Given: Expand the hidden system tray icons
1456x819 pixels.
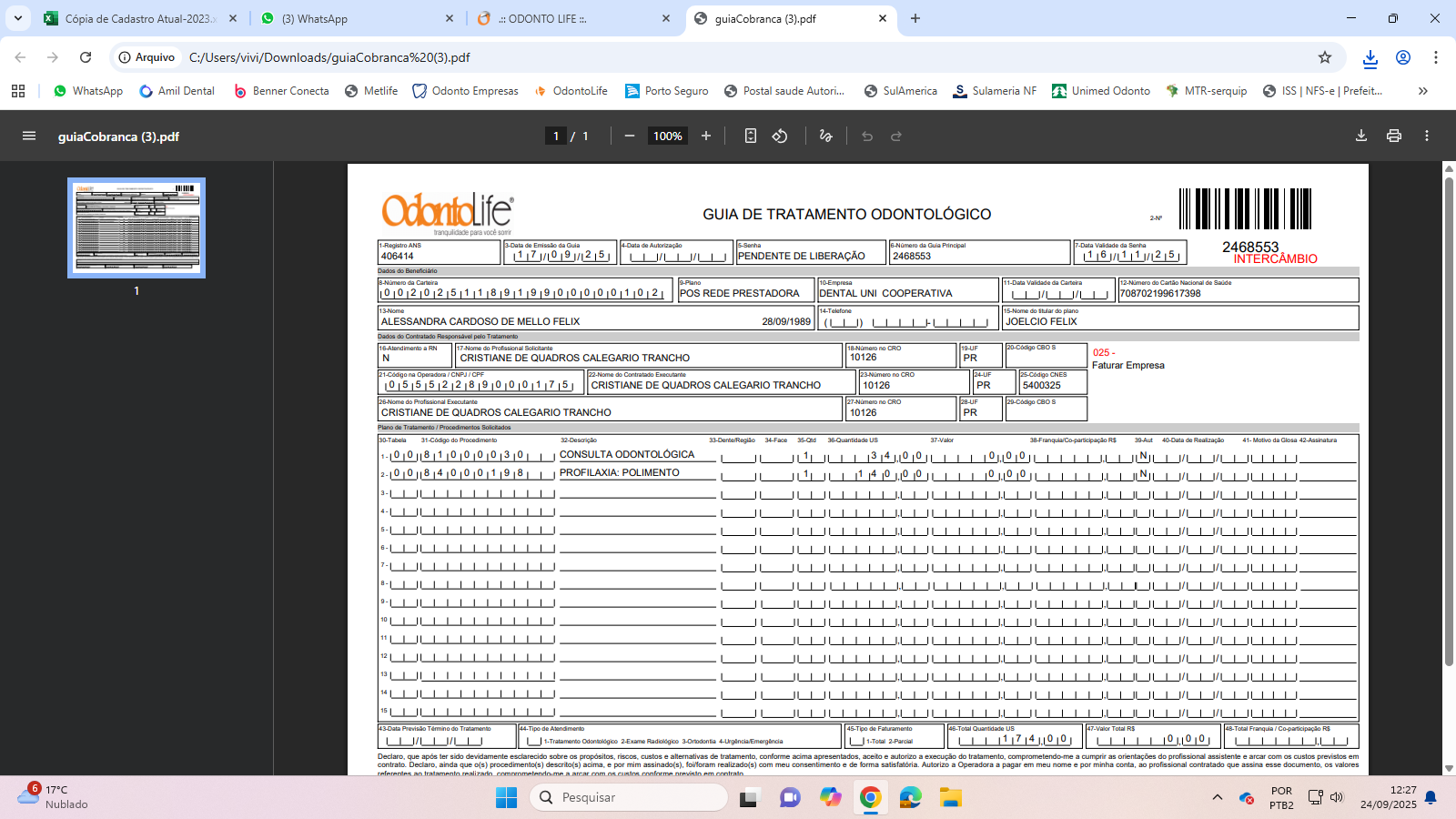Looking at the screenshot, I should coord(1218,798).
